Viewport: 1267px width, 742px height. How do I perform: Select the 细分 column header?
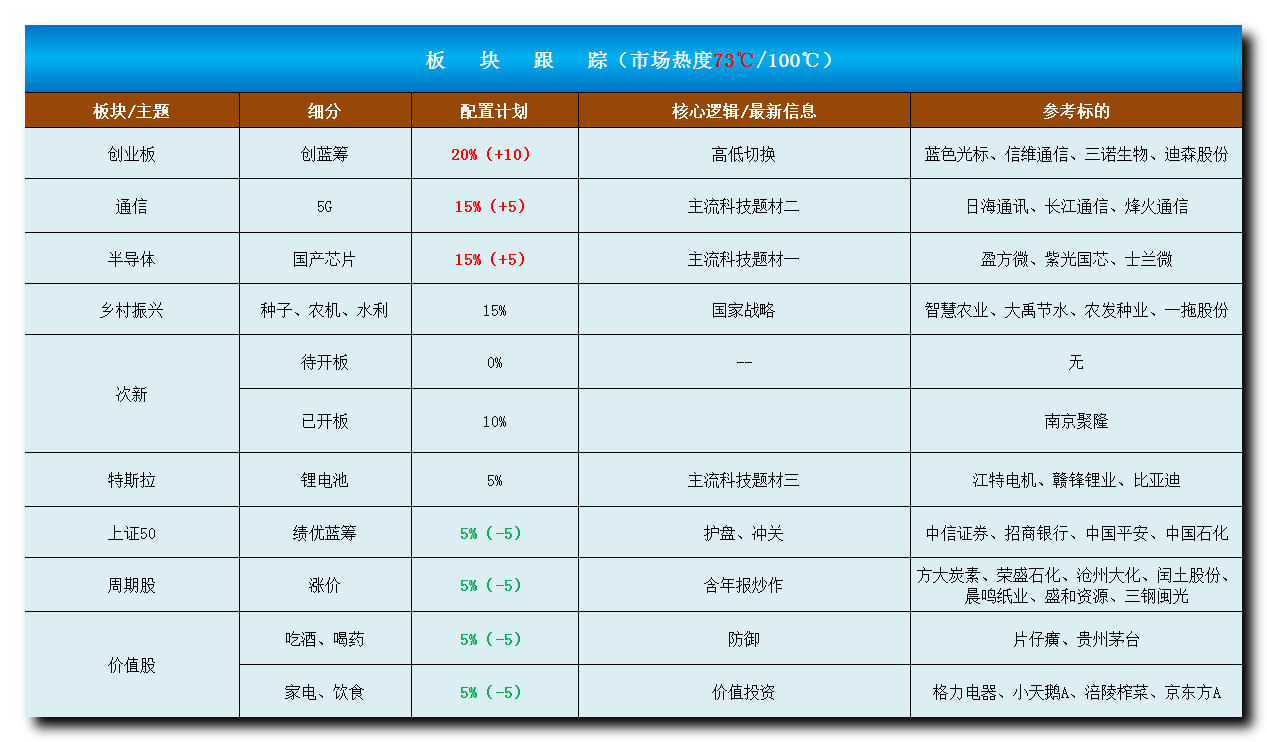pyautogui.click(x=325, y=111)
